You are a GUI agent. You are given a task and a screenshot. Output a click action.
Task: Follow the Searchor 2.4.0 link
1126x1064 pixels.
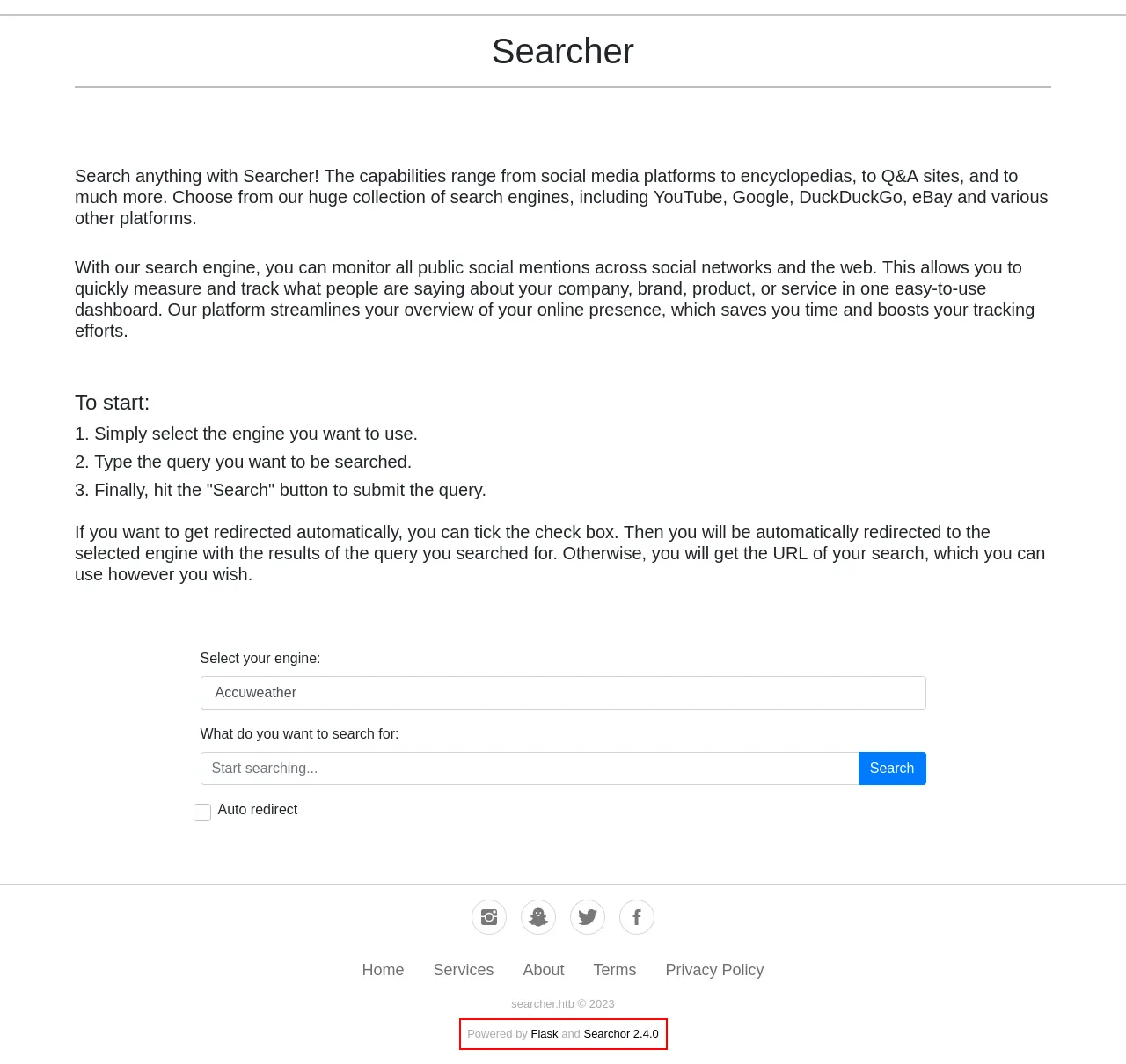point(621,1034)
